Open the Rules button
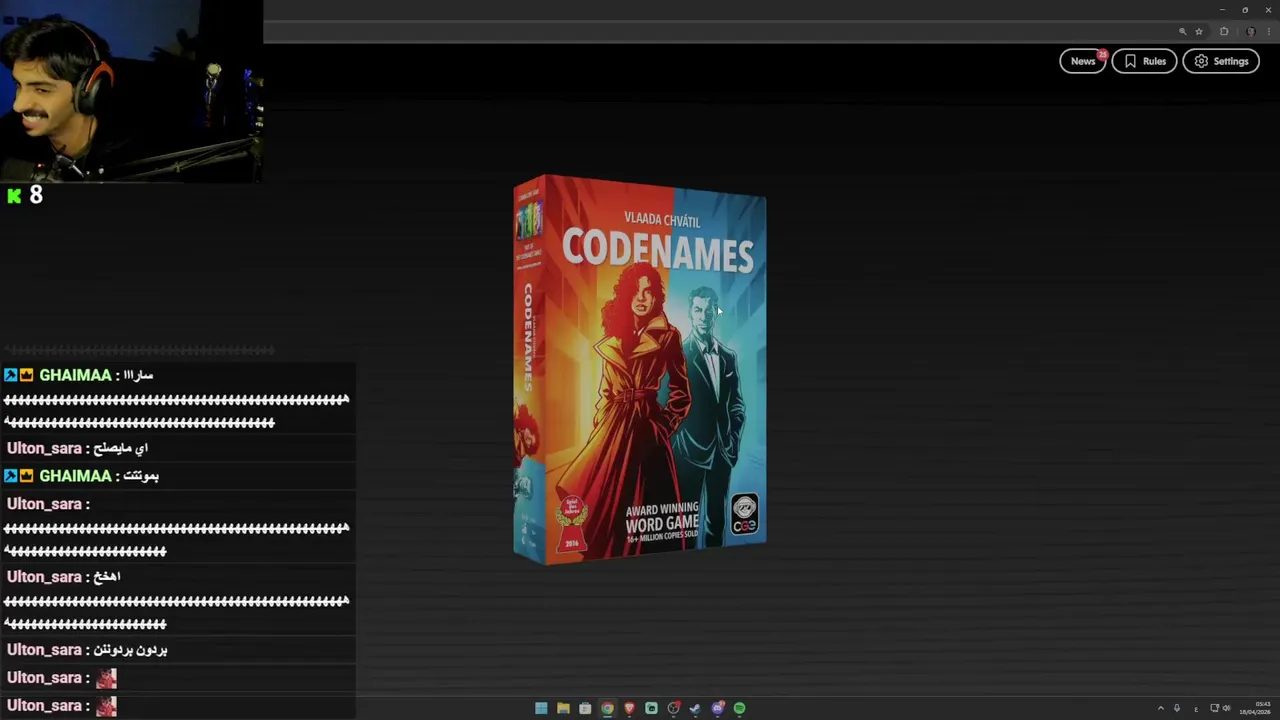1280x720 pixels. pos(1145,61)
